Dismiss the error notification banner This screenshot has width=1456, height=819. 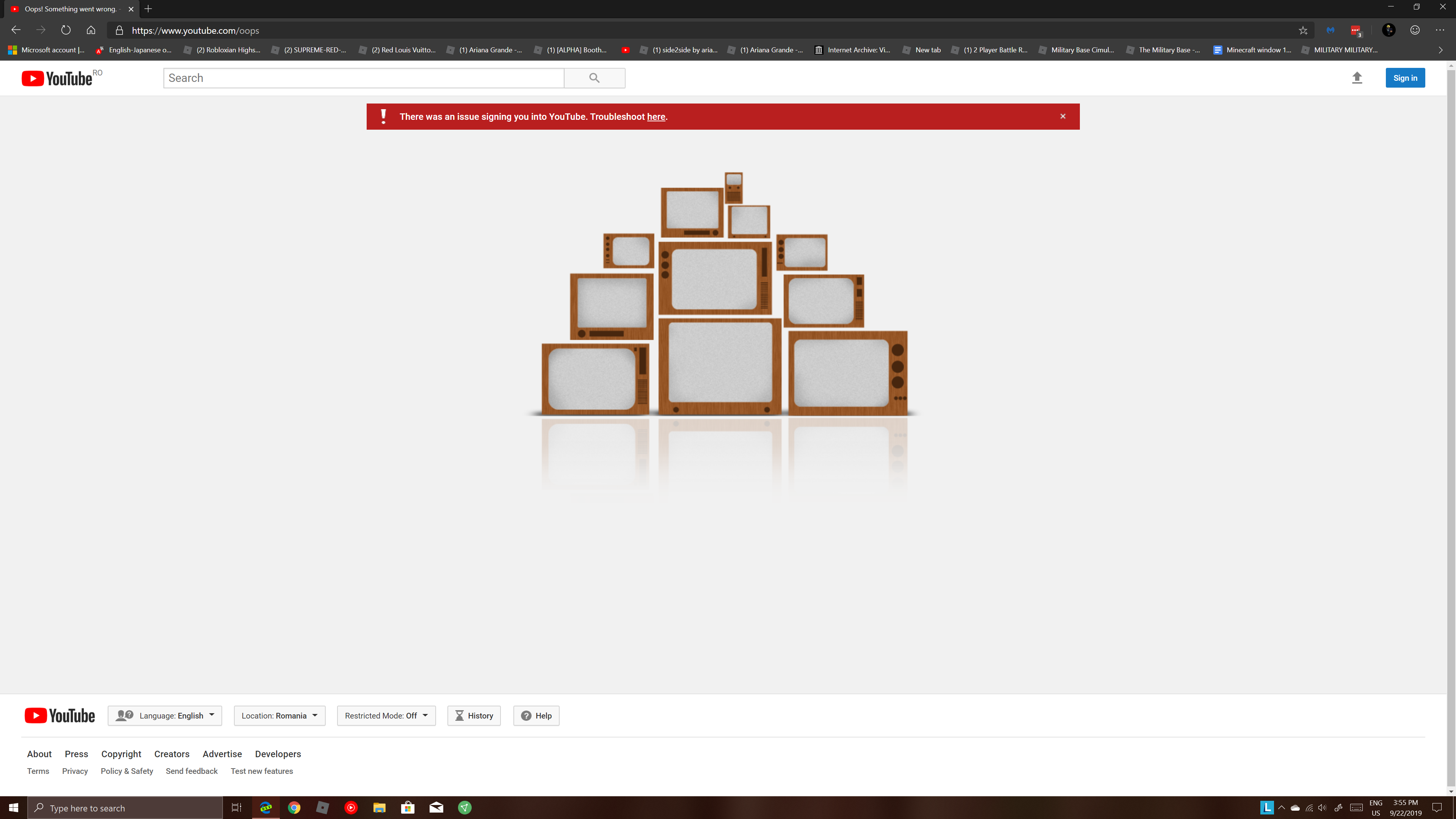[x=1063, y=116]
